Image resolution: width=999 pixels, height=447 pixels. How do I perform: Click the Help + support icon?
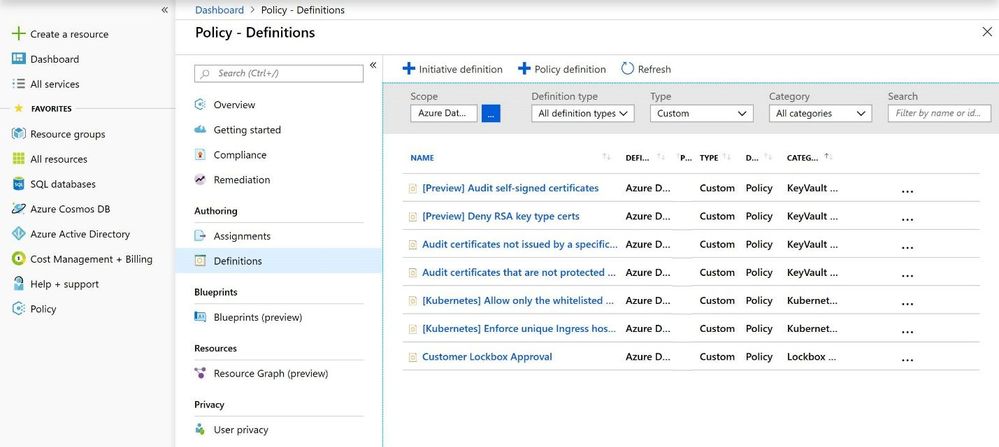pyautogui.click(x=19, y=284)
